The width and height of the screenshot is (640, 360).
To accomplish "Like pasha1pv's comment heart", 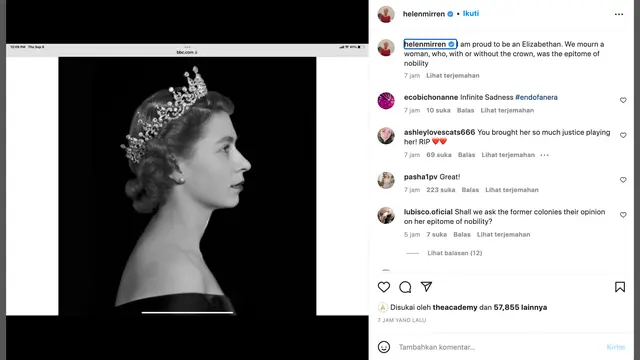I will coord(623,180).
